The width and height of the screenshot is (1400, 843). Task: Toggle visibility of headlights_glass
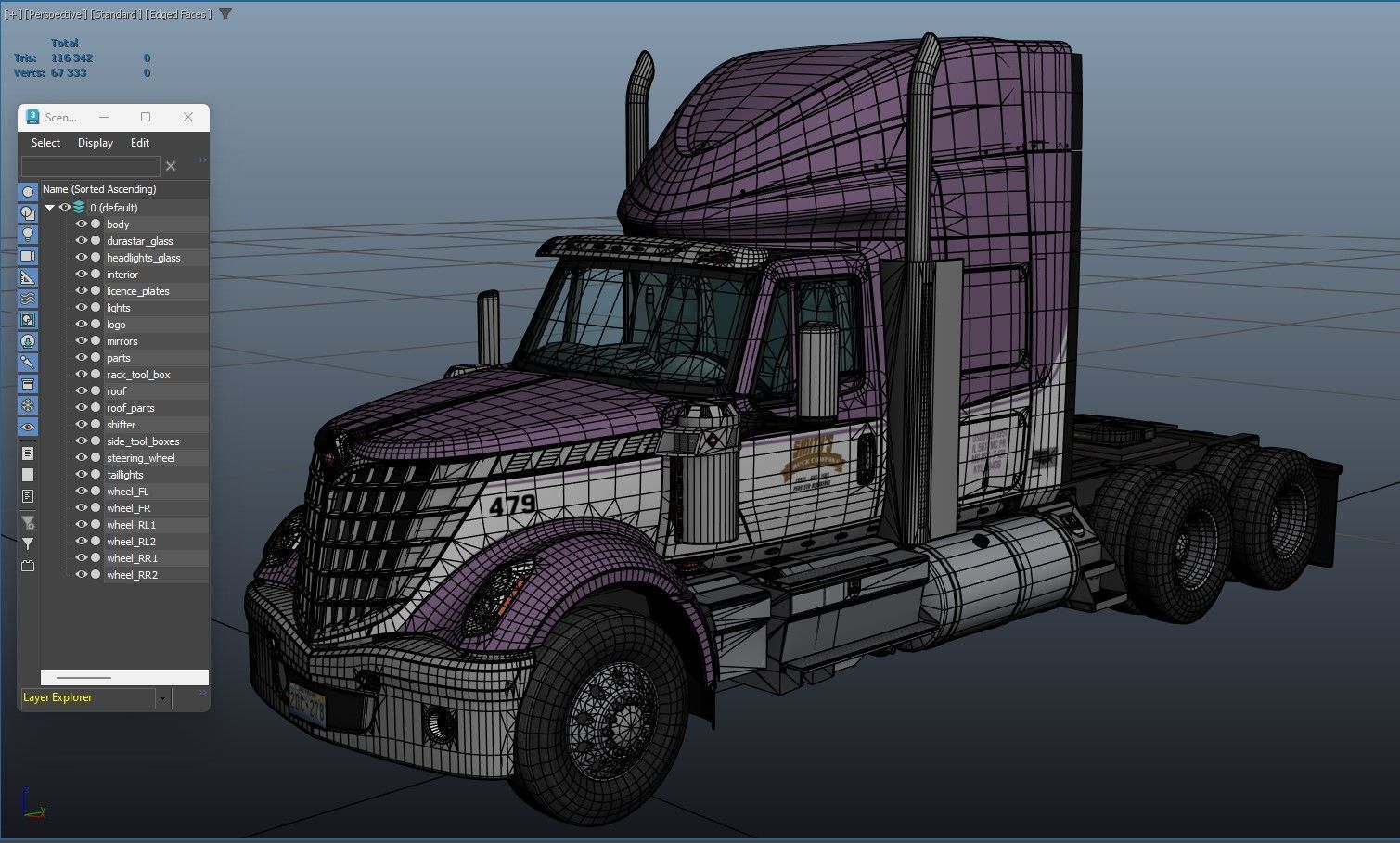click(x=82, y=258)
